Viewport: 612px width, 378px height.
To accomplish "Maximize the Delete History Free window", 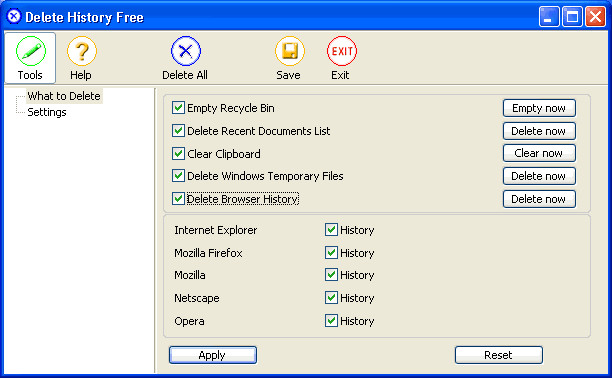I will coord(572,17).
